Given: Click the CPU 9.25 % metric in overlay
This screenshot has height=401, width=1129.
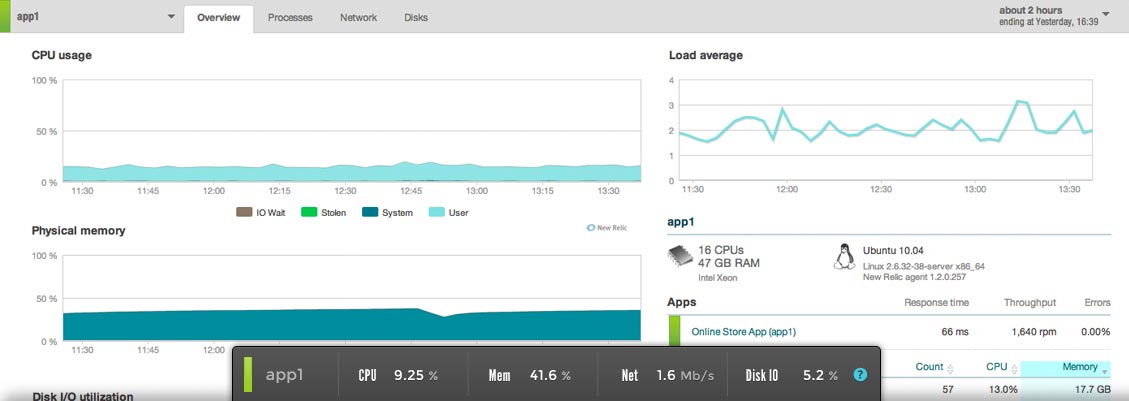Looking at the screenshot, I should point(397,376).
